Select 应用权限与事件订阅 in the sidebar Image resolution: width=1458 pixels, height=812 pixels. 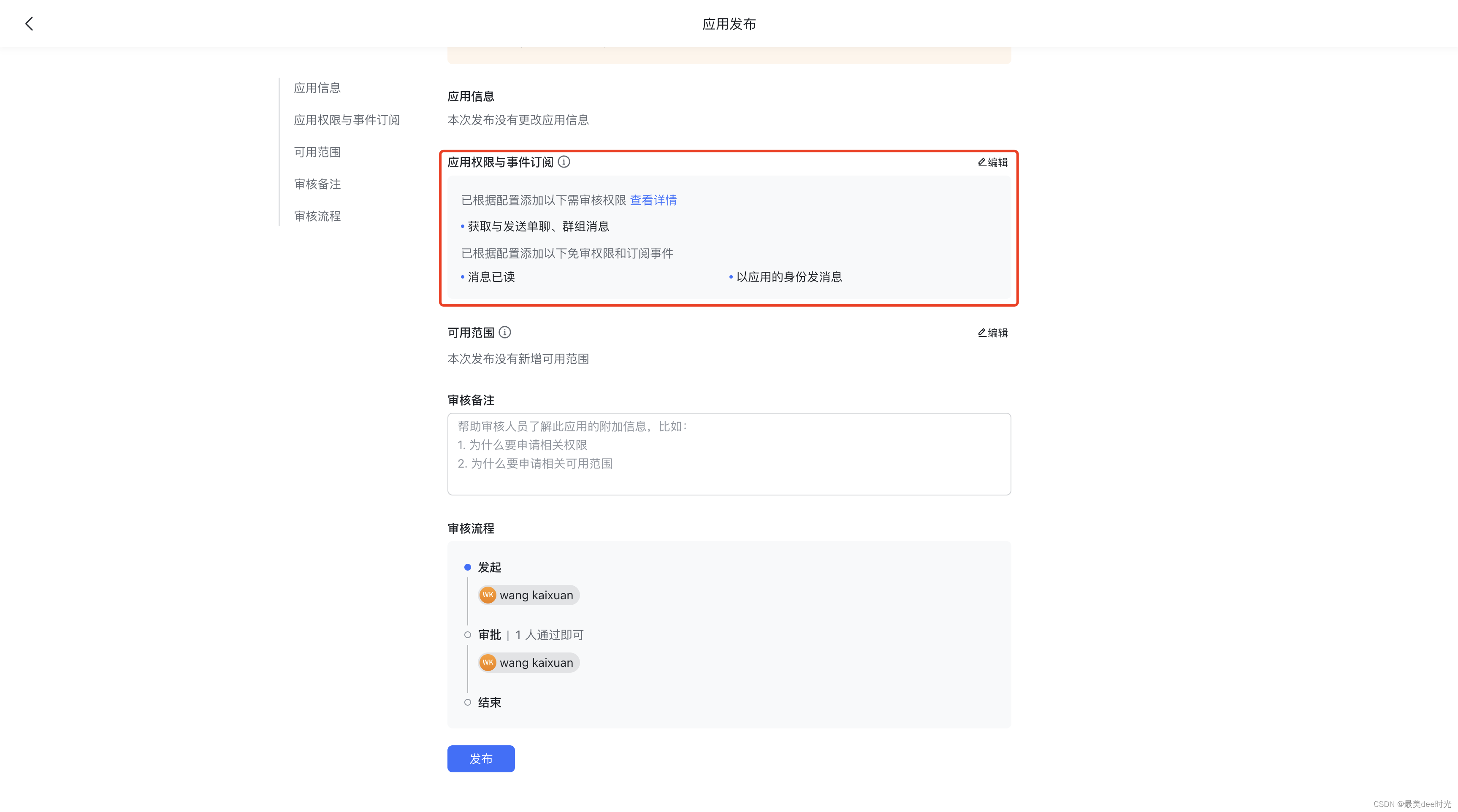coord(347,120)
